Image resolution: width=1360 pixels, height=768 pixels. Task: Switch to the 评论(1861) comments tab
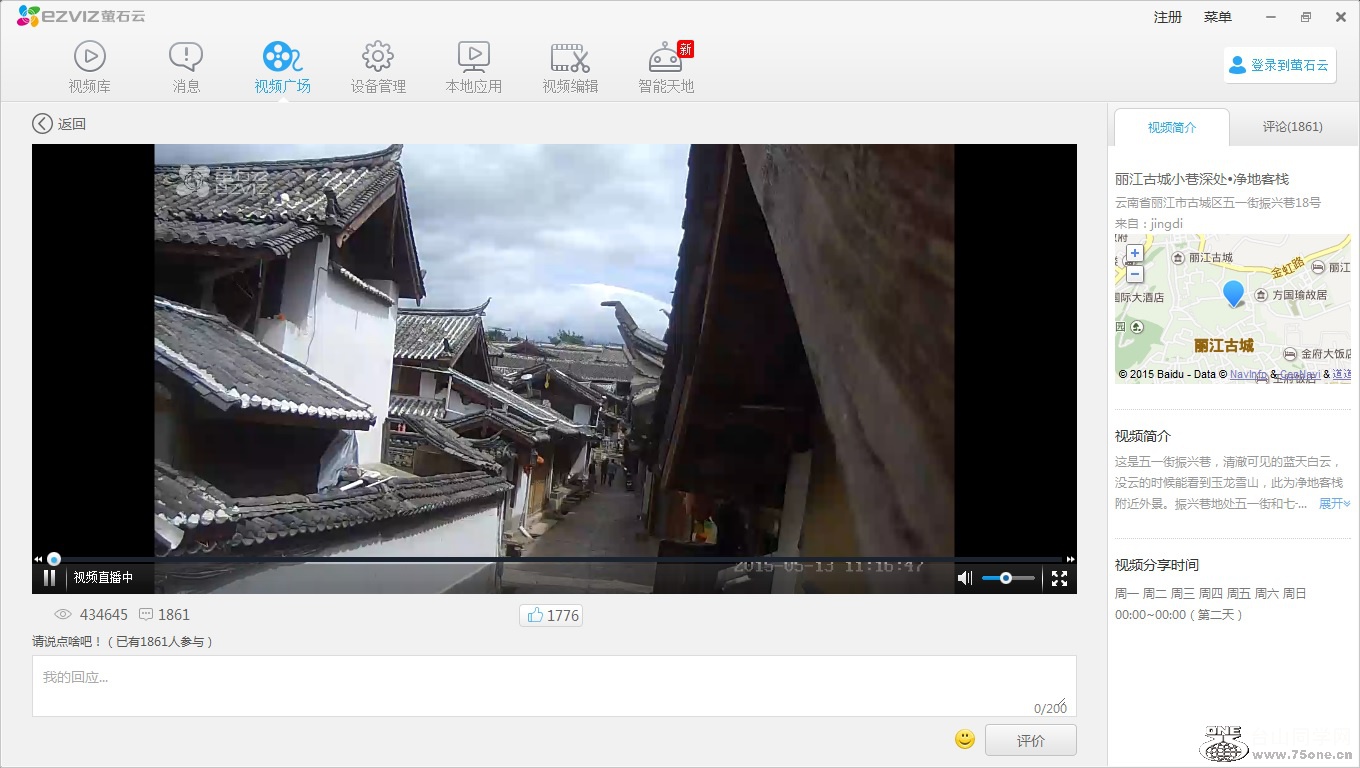click(1292, 127)
